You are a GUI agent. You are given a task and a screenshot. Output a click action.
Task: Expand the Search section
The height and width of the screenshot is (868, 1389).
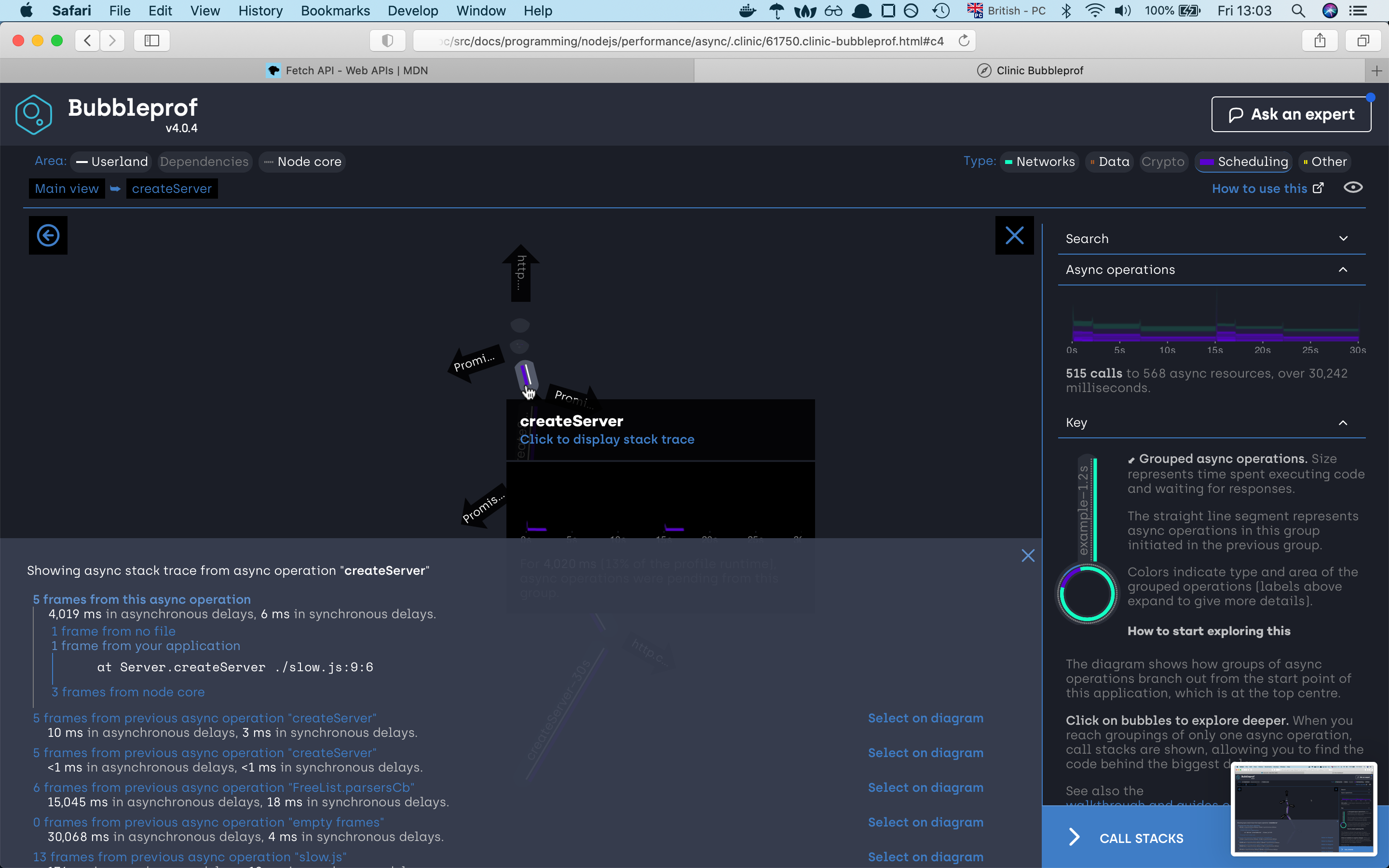pos(1211,239)
